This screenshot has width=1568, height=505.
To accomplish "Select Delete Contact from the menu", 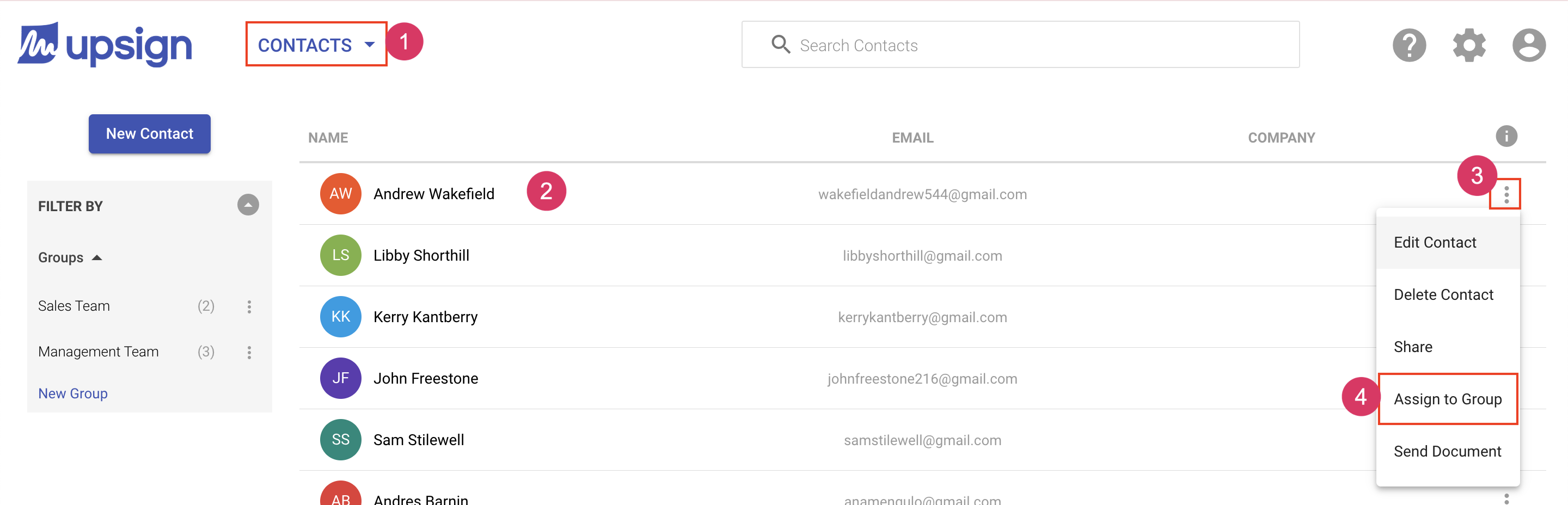I will (x=1443, y=294).
